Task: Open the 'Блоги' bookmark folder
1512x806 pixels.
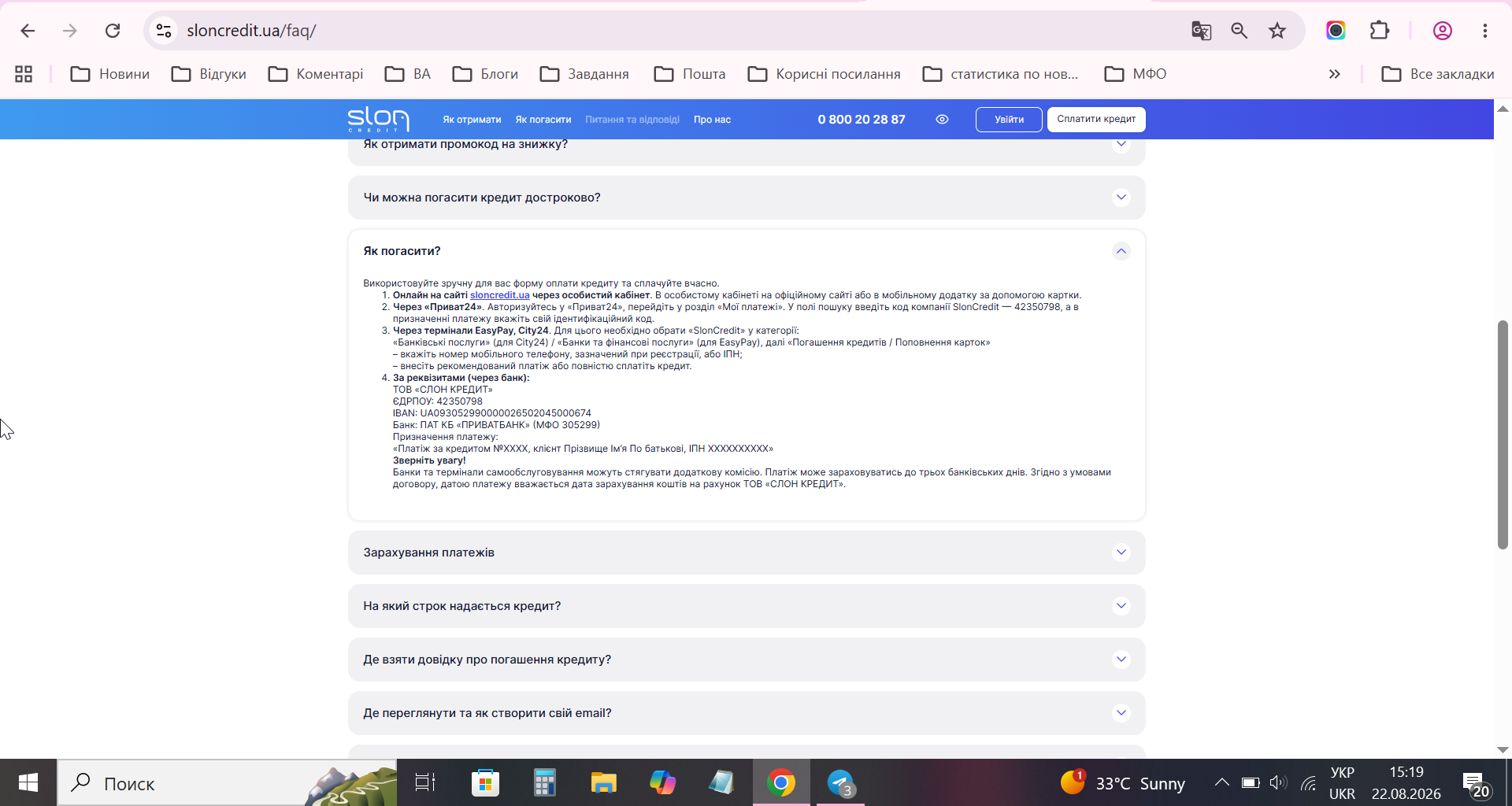Action: click(486, 74)
